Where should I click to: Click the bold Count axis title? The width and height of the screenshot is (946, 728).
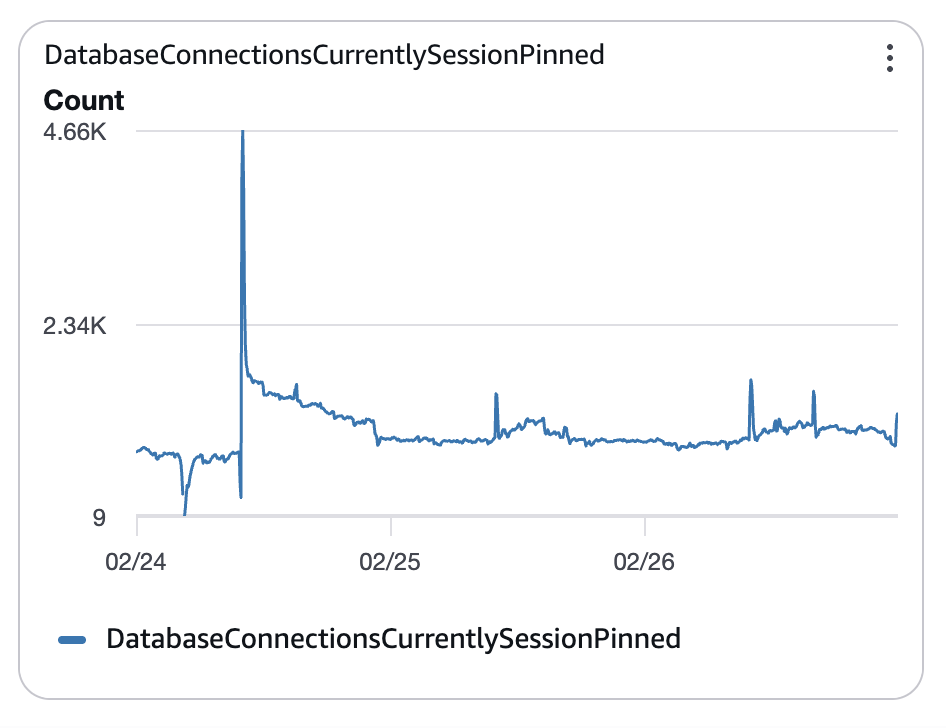(83, 100)
